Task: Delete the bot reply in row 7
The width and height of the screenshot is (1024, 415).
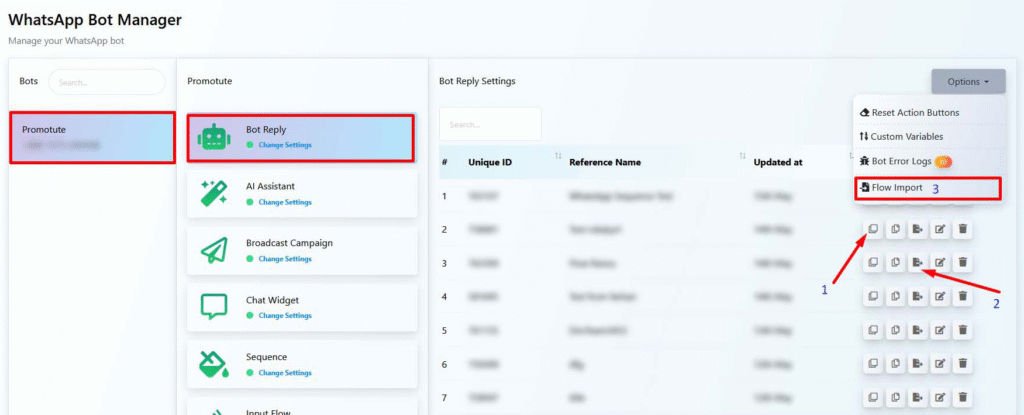Action: point(963,397)
